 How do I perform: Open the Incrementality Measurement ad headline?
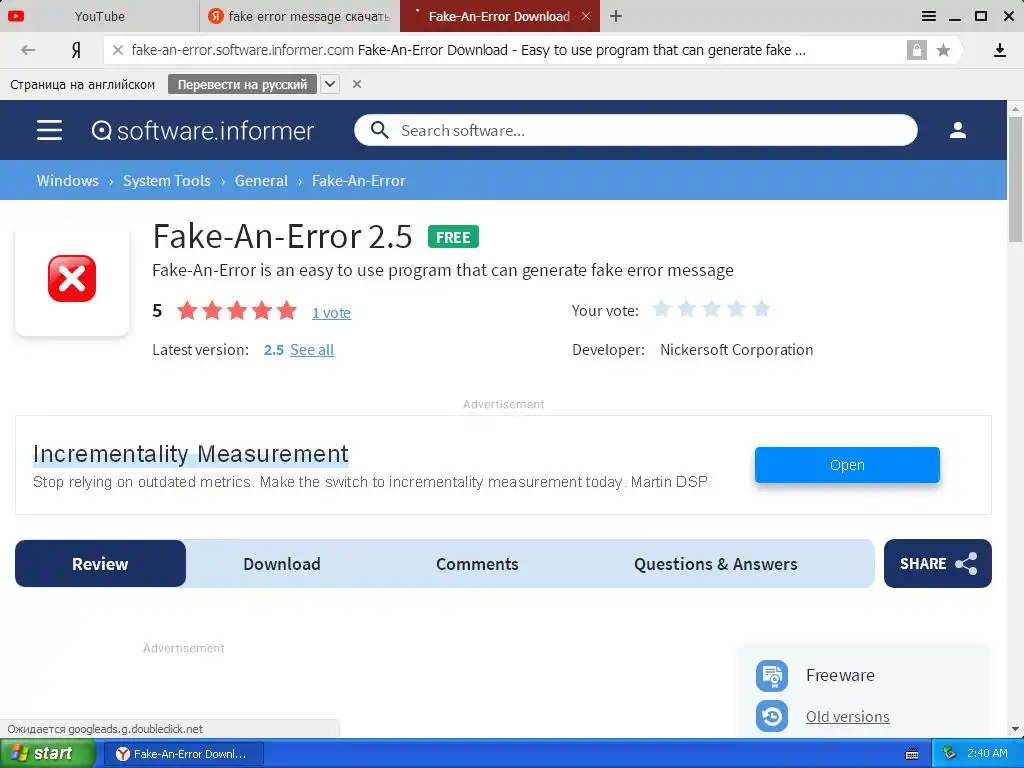pos(191,454)
